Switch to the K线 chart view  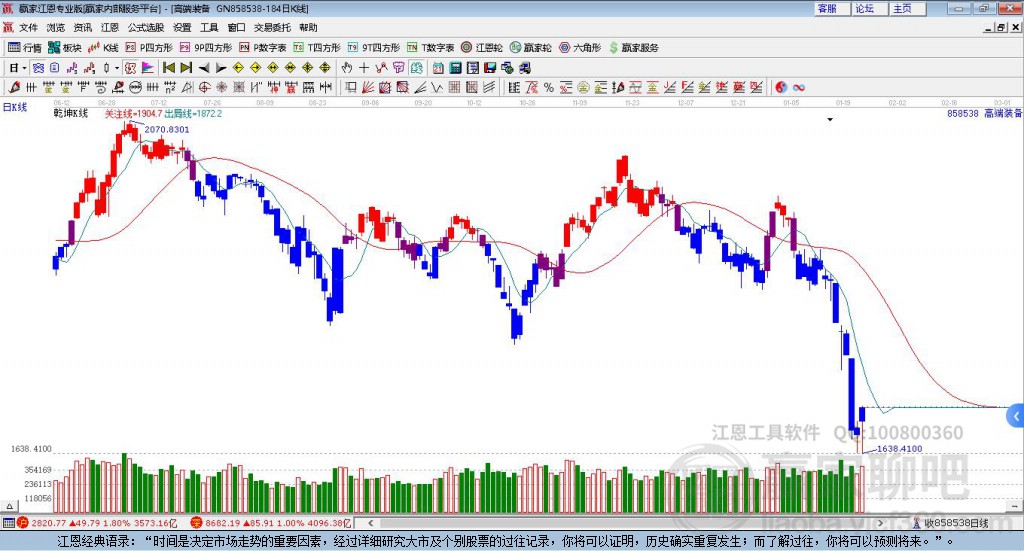[103, 48]
